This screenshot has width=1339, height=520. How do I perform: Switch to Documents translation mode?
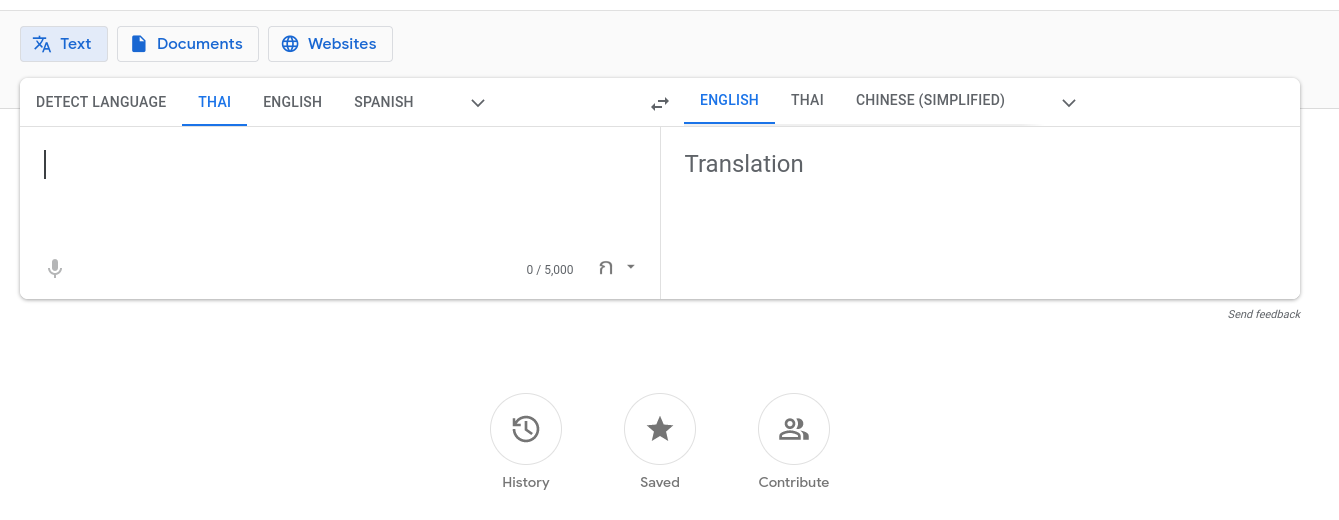[x=188, y=44]
